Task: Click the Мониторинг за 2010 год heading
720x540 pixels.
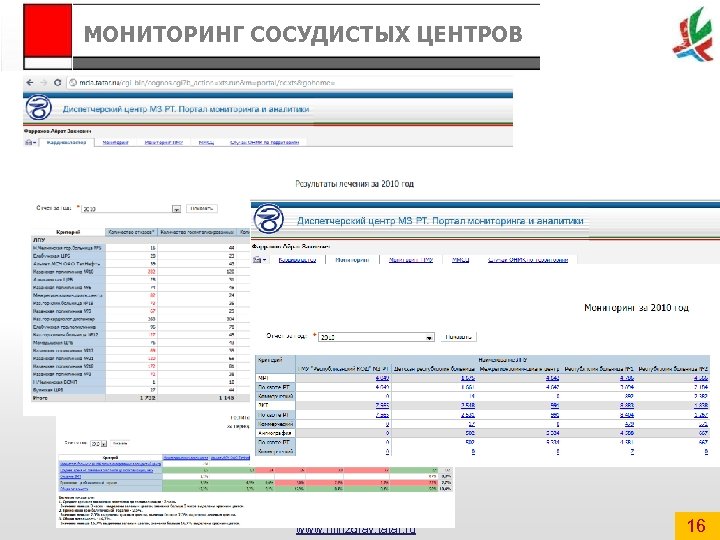Action: tap(636, 308)
